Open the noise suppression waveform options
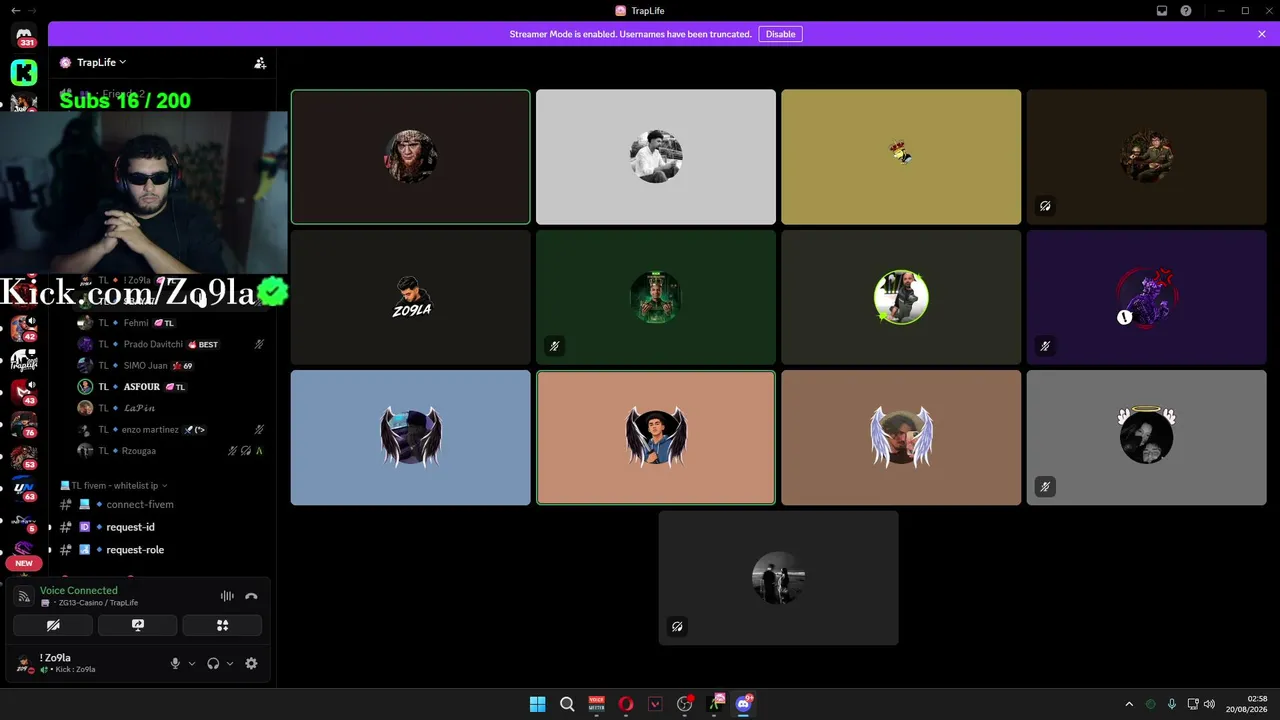 227,596
